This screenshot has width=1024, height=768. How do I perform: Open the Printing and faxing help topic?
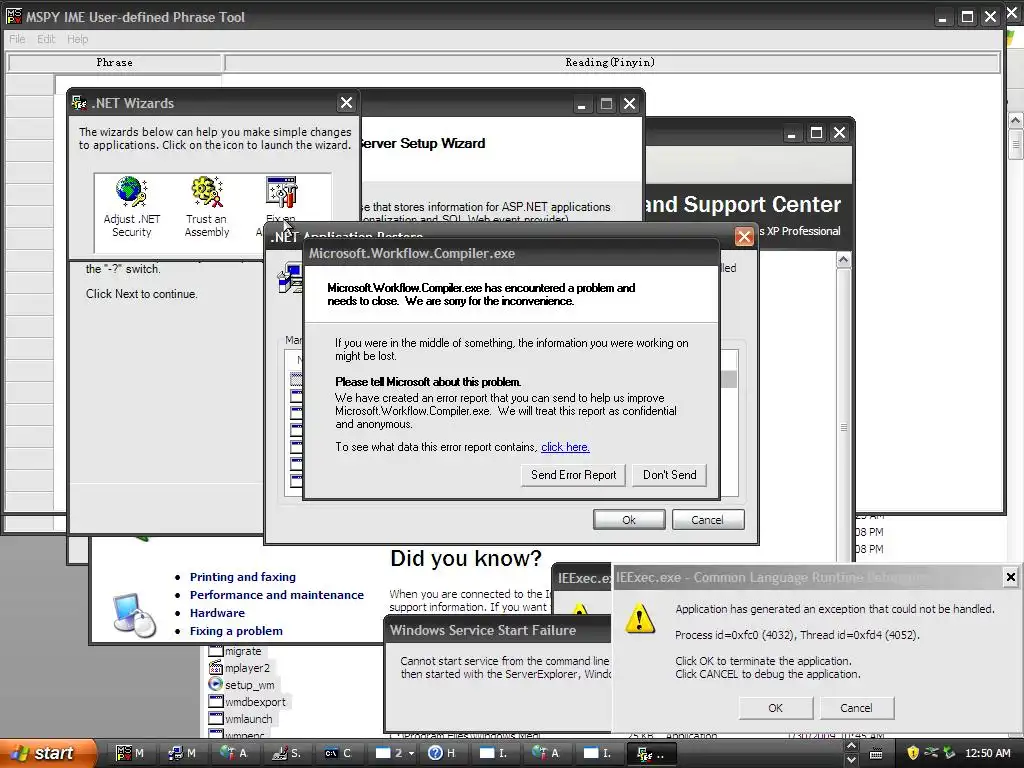tap(242, 577)
